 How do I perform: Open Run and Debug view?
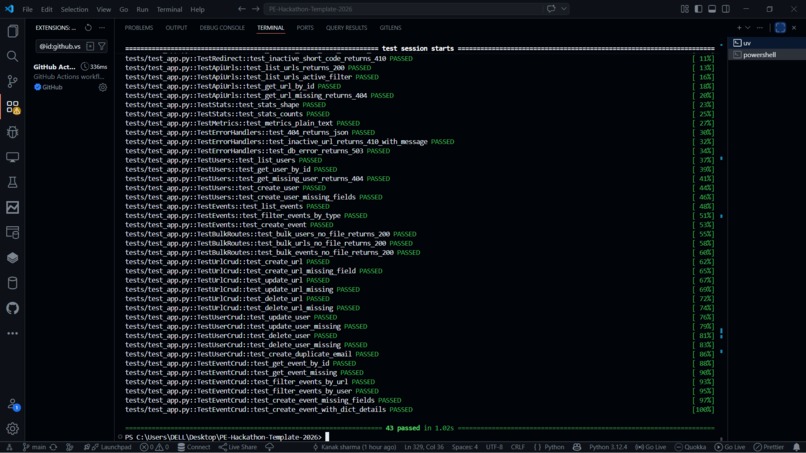(12, 132)
